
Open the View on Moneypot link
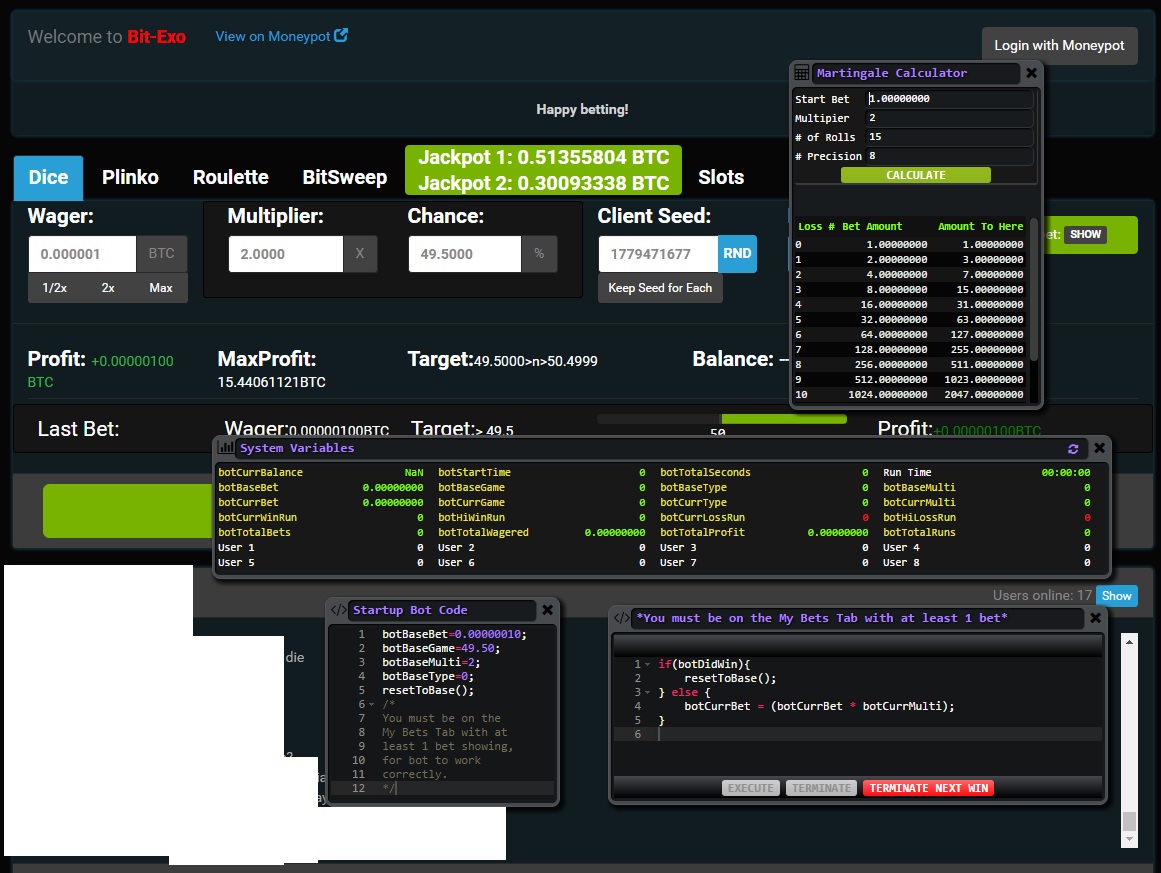click(x=272, y=36)
